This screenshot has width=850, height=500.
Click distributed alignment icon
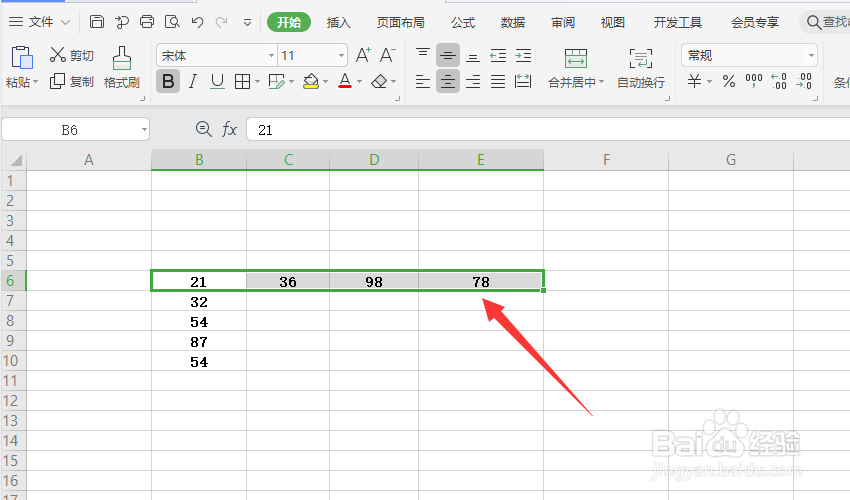coord(523,81)
